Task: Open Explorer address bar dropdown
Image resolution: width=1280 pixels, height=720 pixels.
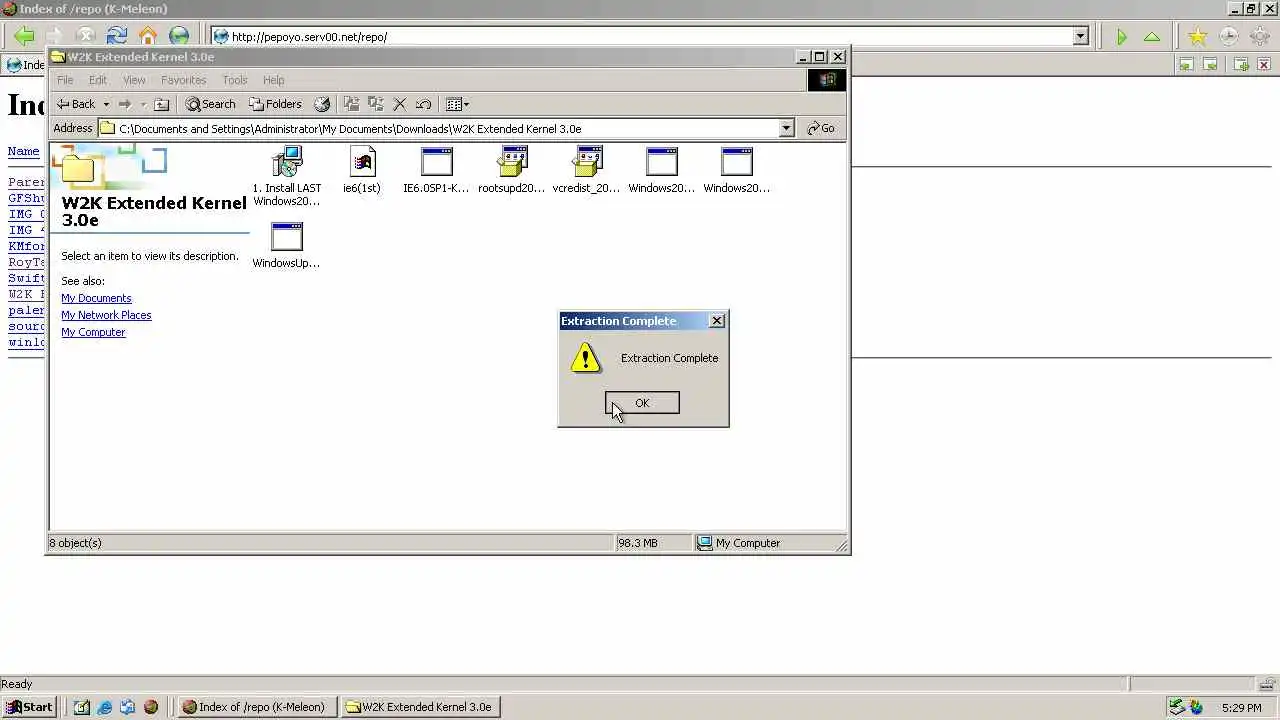Action: (786, 128)
